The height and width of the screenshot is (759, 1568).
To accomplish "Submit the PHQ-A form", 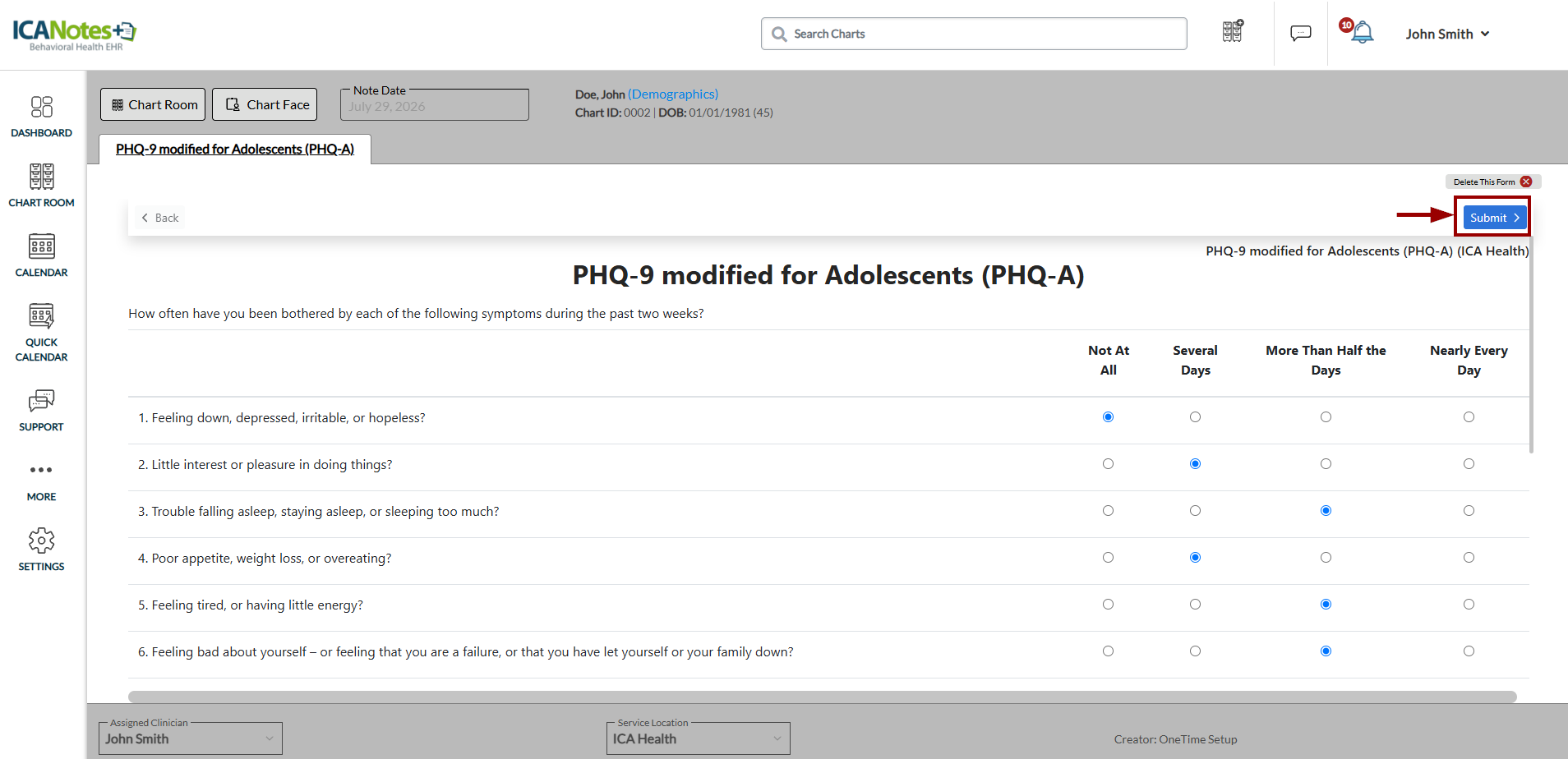I will coord(1494,218).
